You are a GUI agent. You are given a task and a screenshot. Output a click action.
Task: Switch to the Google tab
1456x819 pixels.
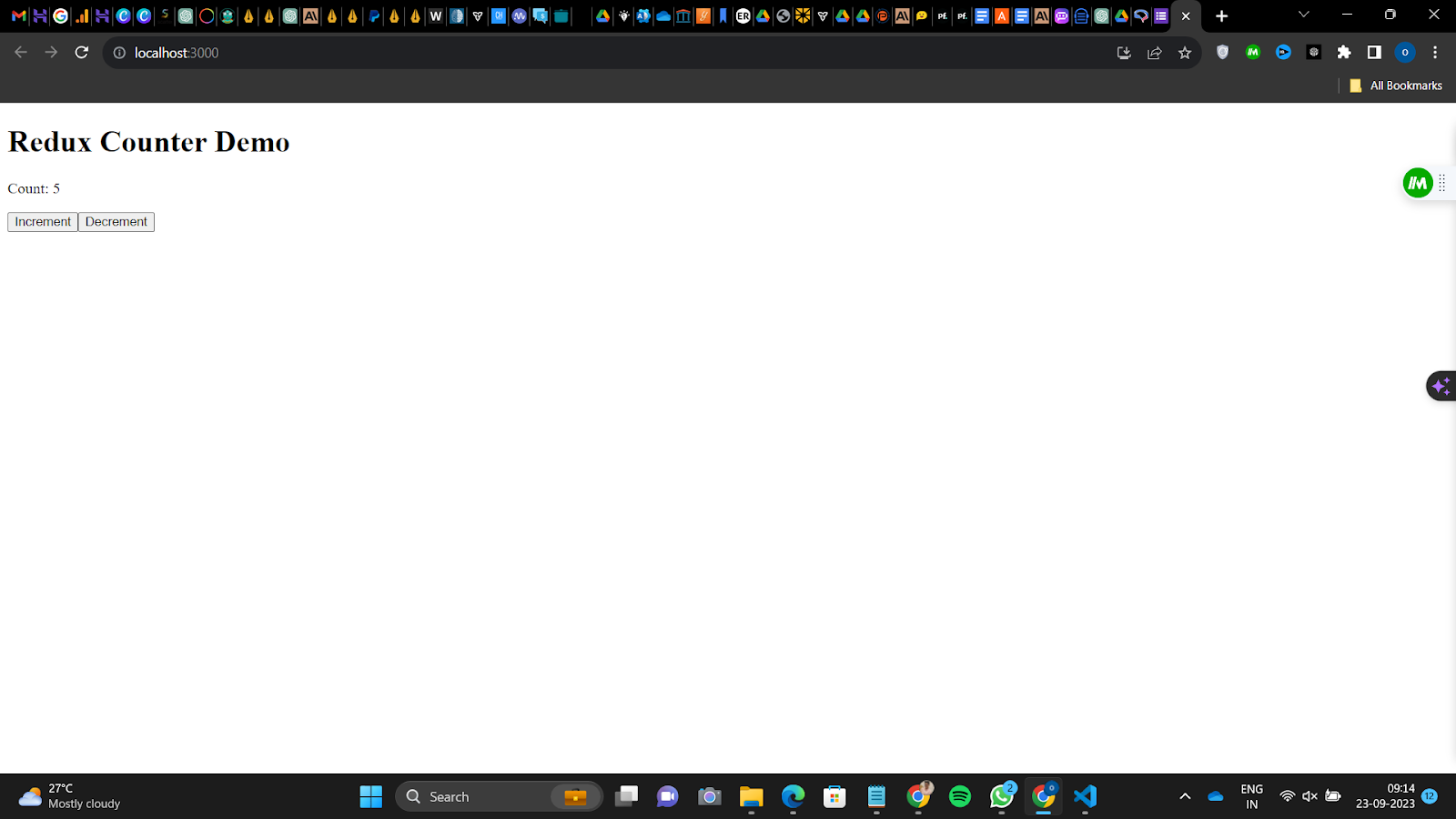pos(60,16)
